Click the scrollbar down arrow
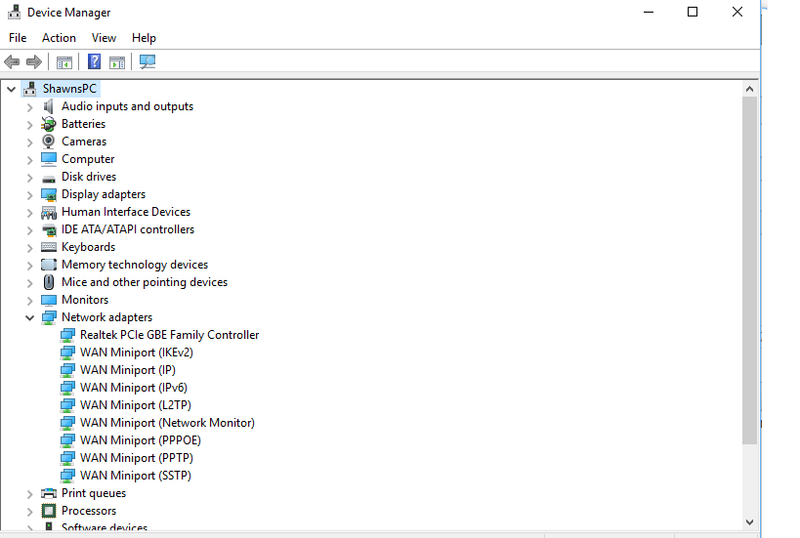The width and height of the screenshot is (800, 538). (x=749, y=522)
